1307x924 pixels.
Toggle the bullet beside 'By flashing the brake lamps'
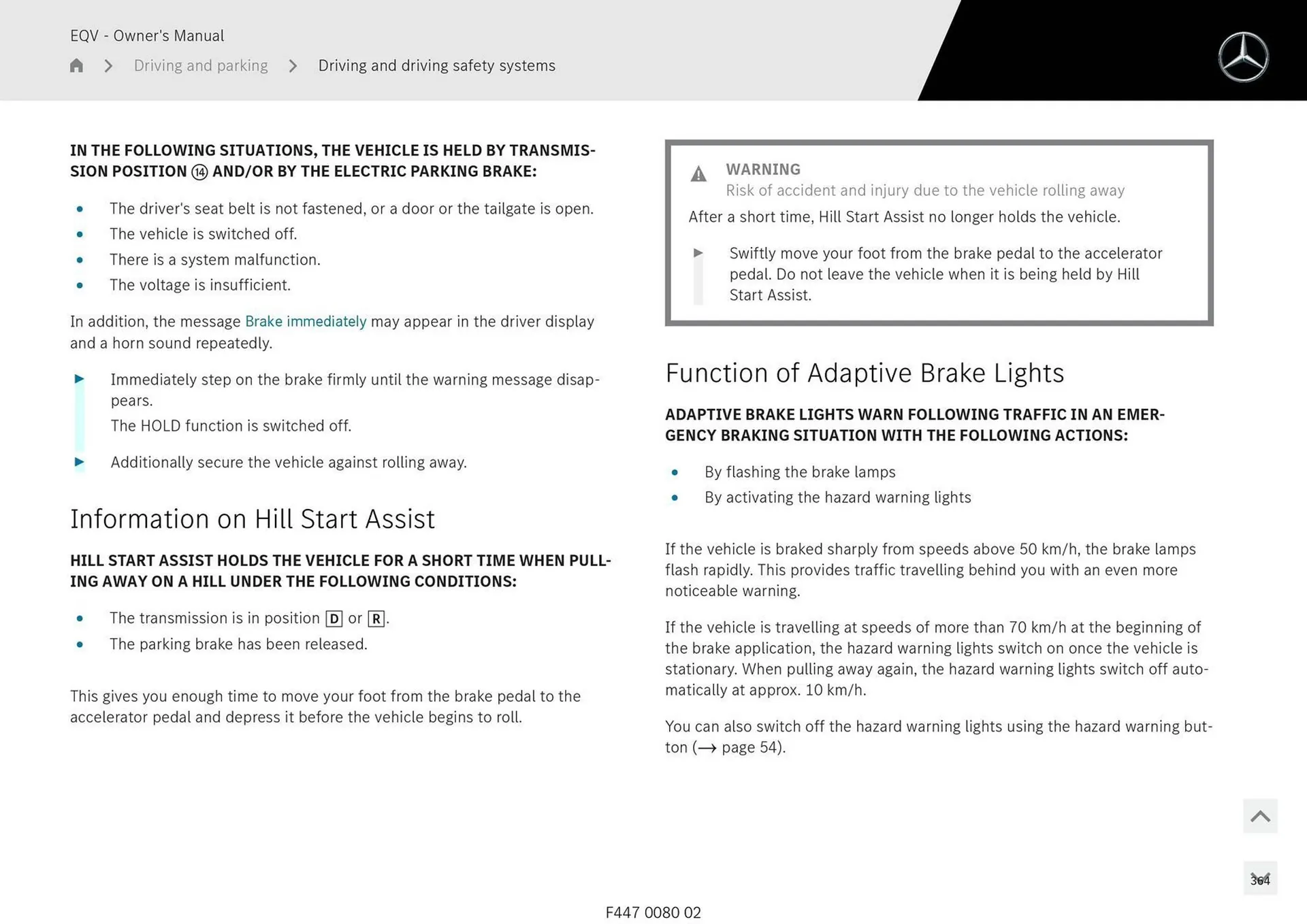coord(675,472)
